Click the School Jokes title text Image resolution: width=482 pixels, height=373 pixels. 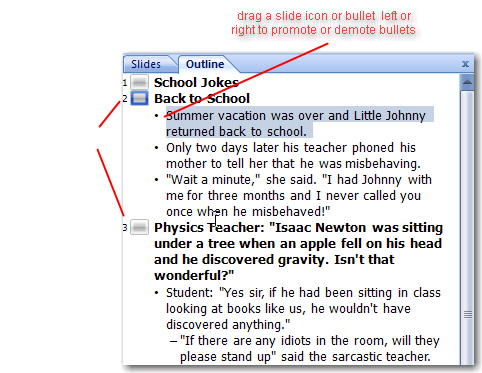[x=196, y=82]
